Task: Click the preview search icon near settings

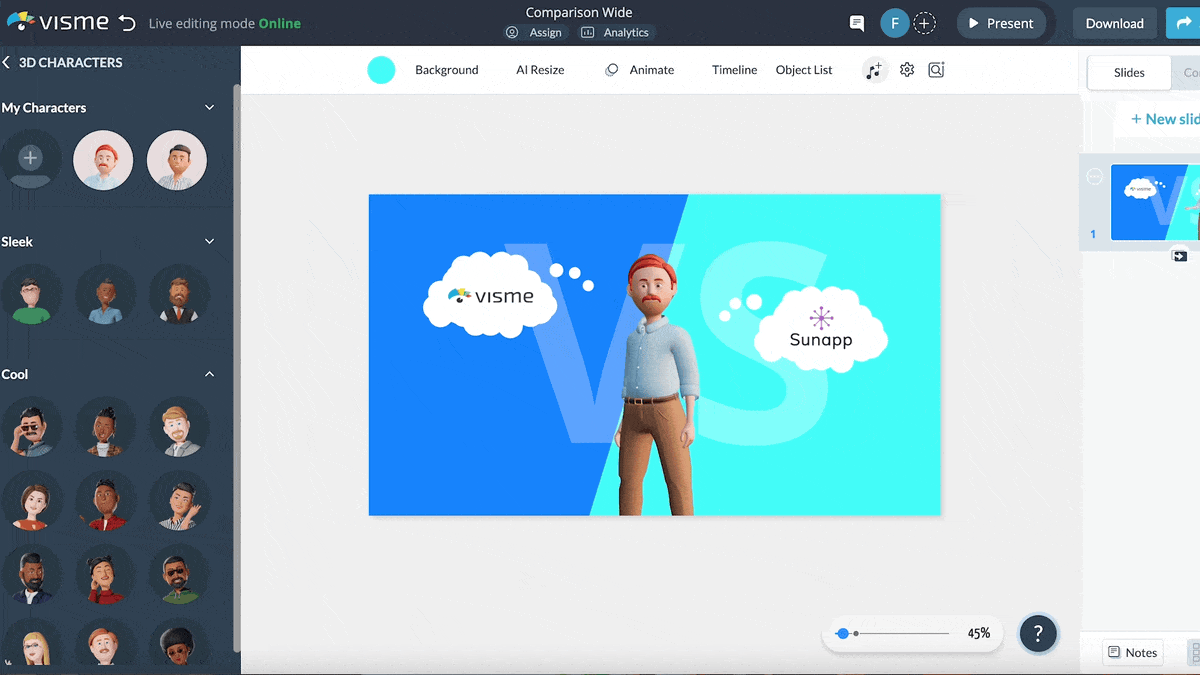Action: 936,69
